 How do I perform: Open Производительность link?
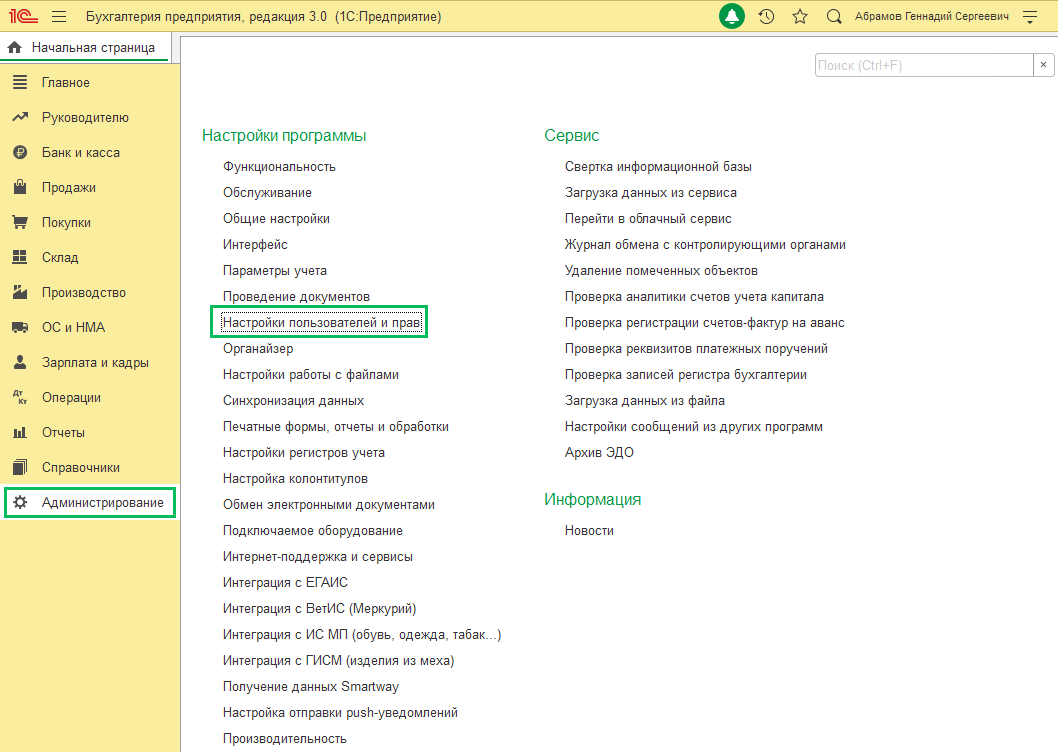[x=285, y=738]
